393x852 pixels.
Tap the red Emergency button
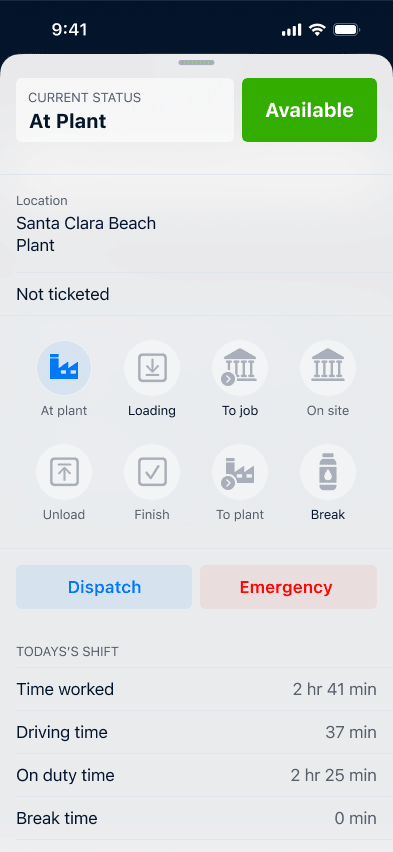288,587
